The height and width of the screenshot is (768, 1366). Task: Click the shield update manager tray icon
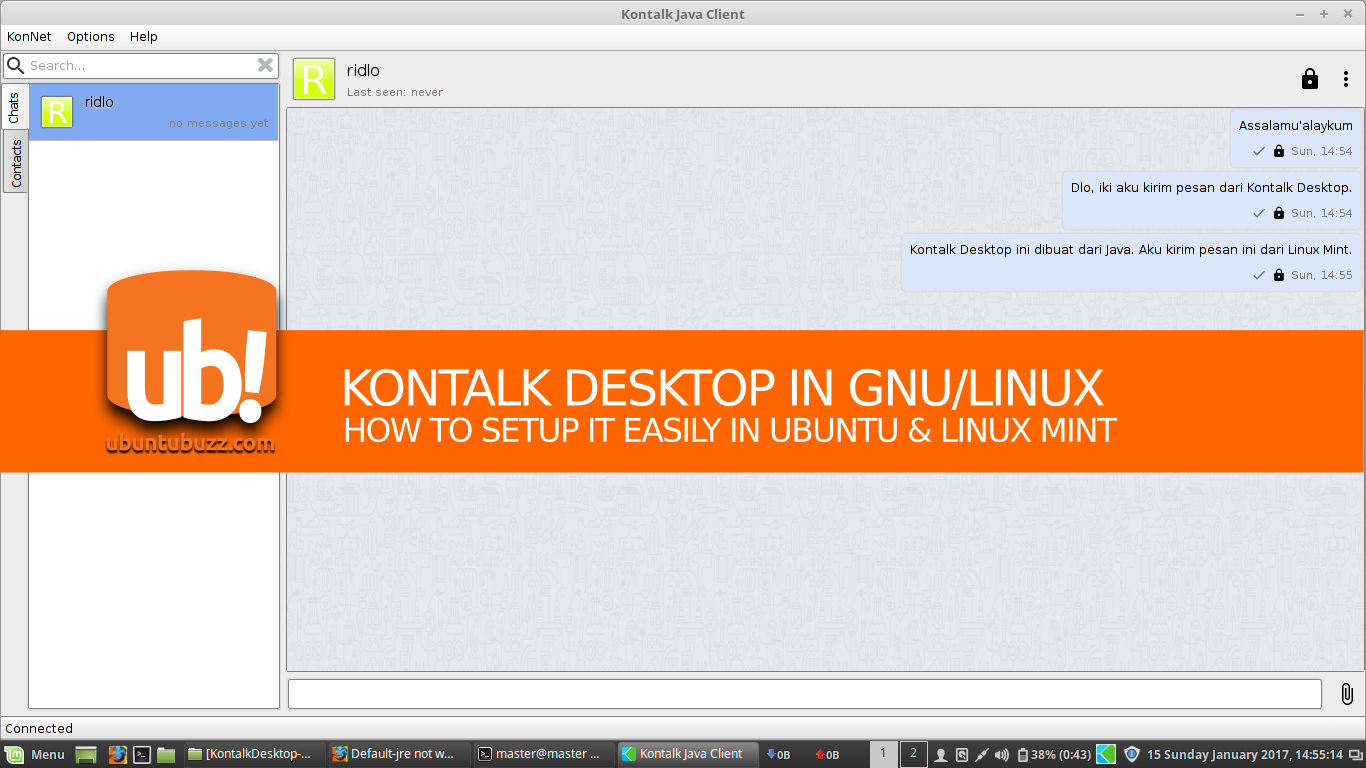click(x=1132, y=754)
